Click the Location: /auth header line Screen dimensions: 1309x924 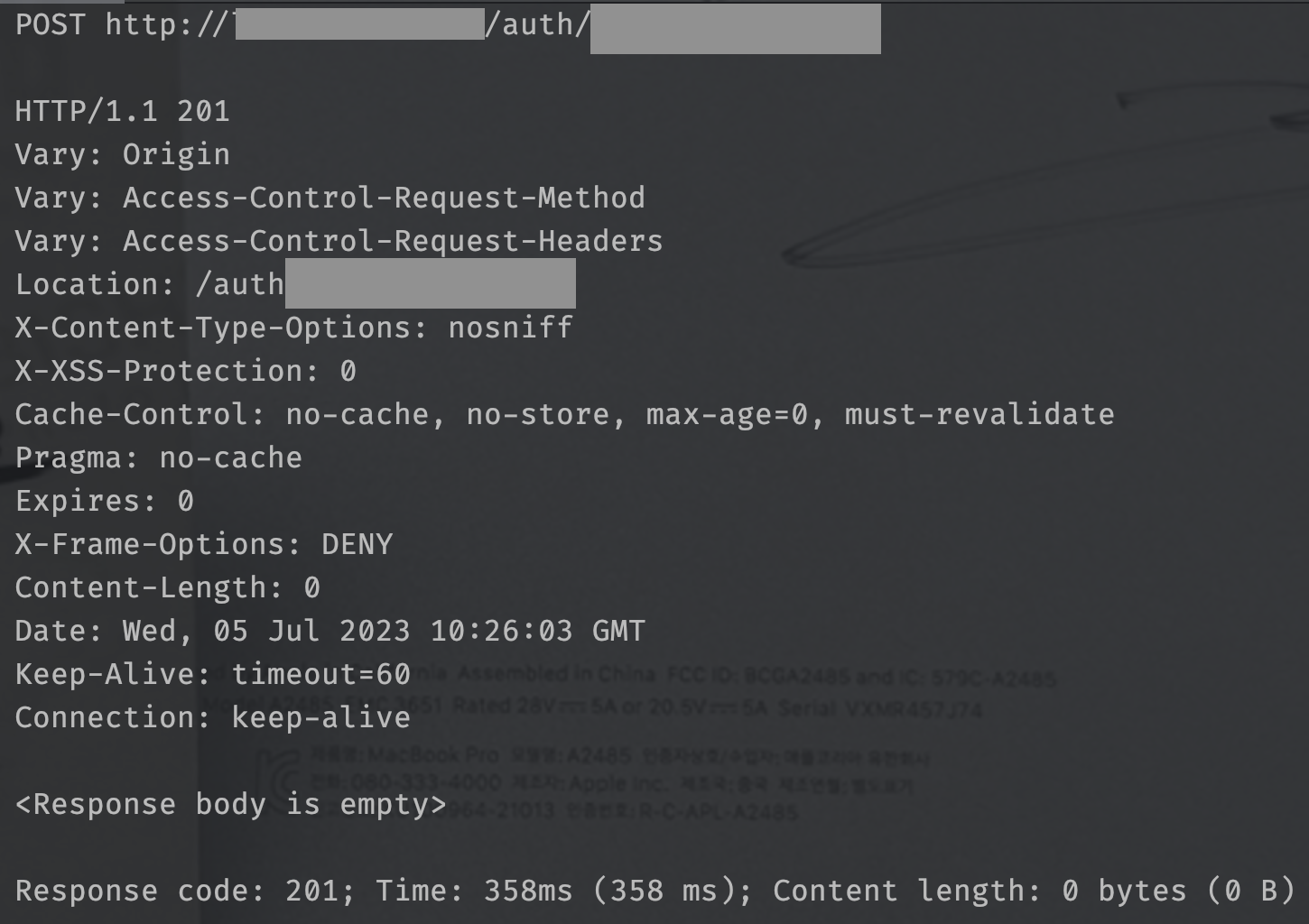295,284
